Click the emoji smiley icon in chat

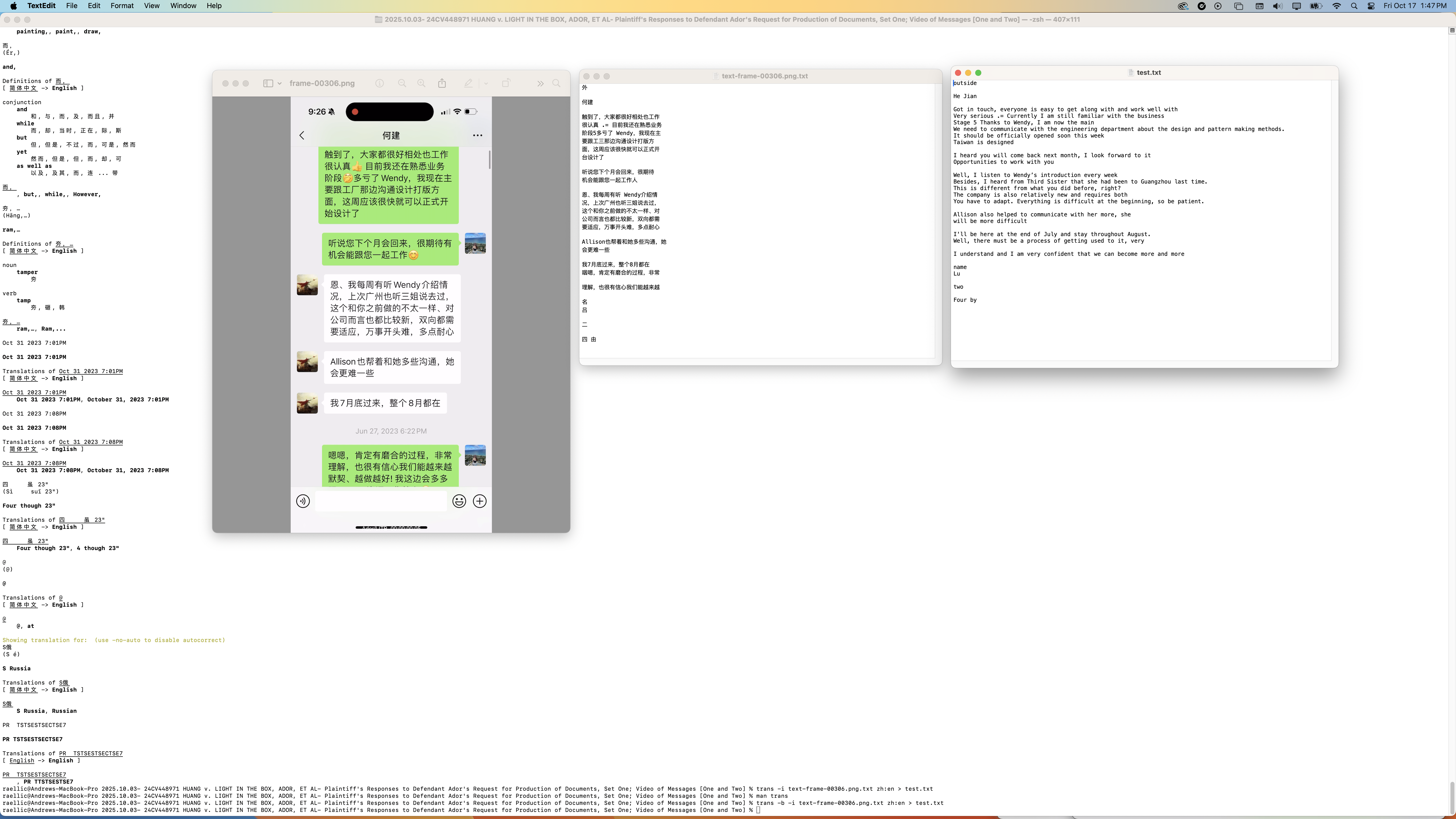pos(459,501)
